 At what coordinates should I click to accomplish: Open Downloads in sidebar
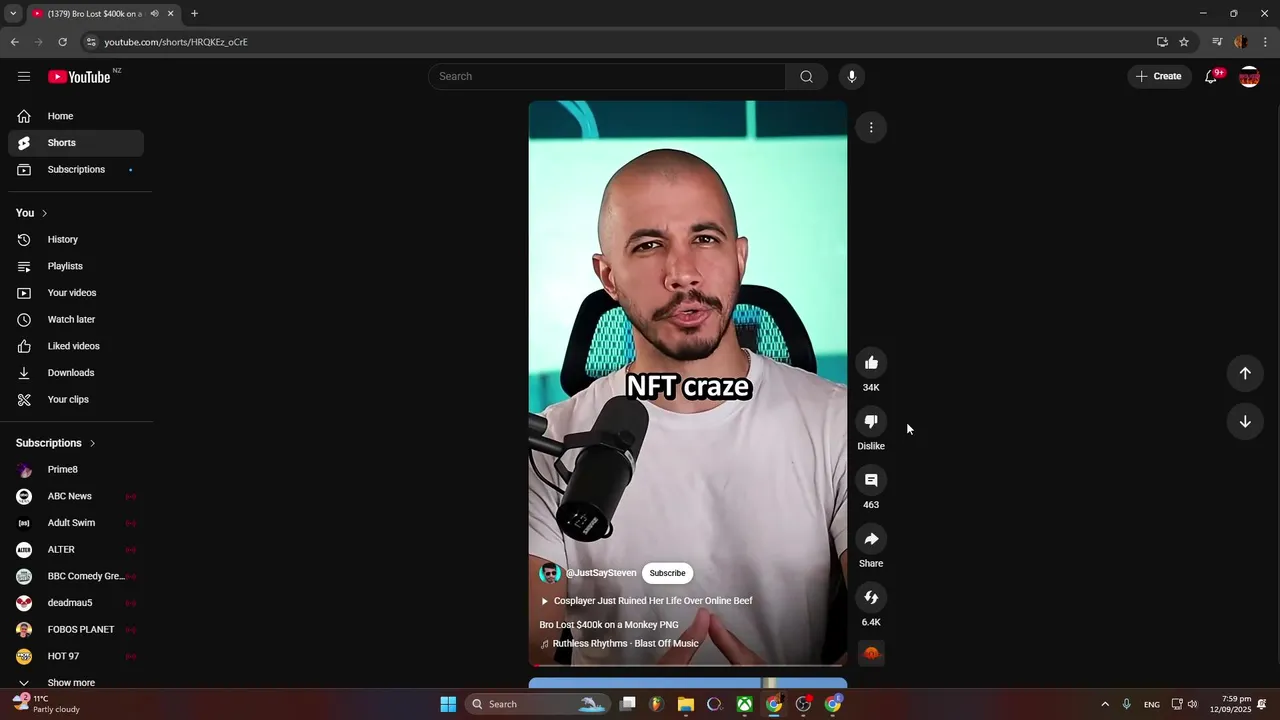tap(76, 373)
